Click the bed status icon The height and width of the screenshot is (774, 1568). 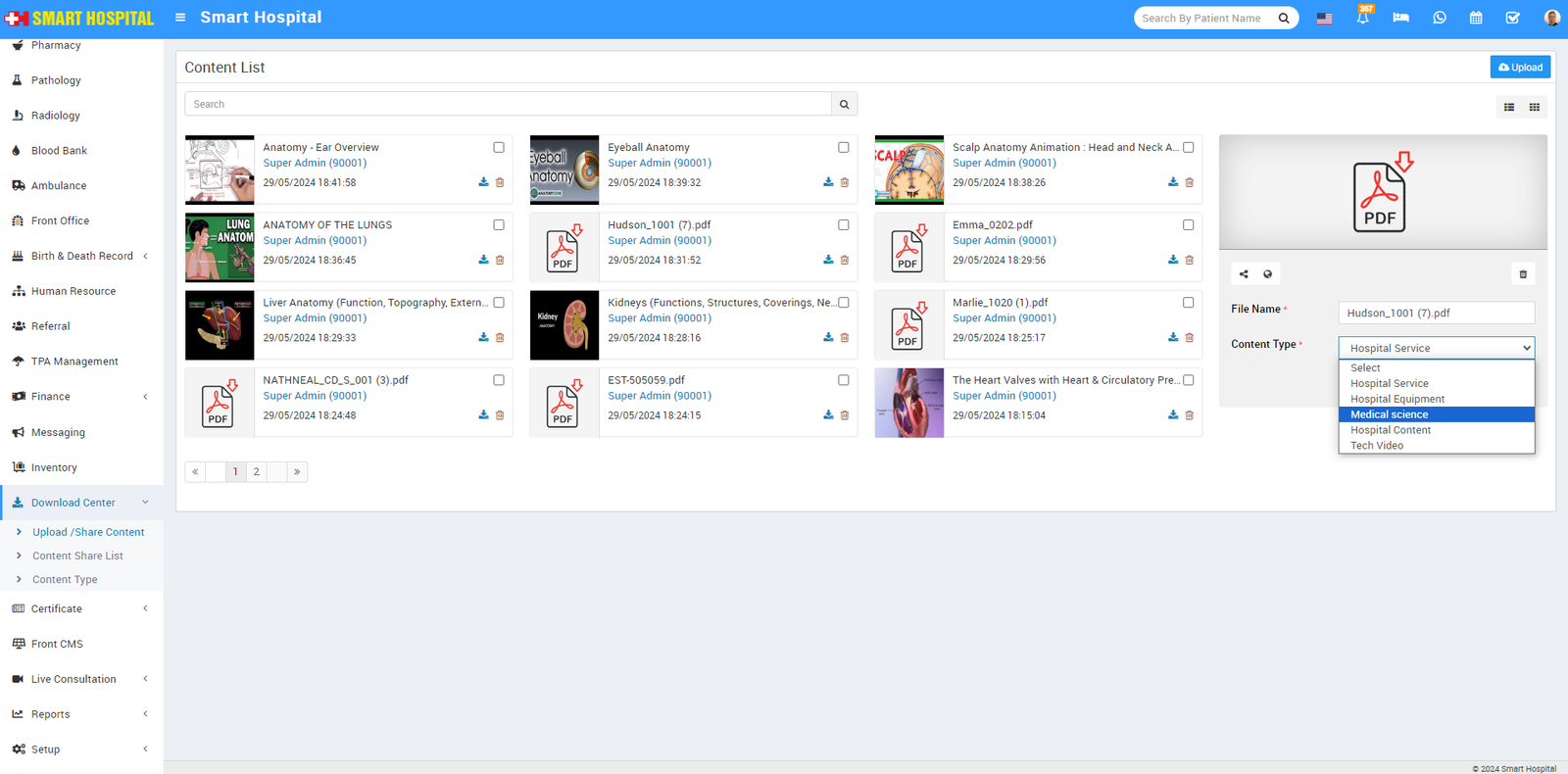coord(1400,18)
